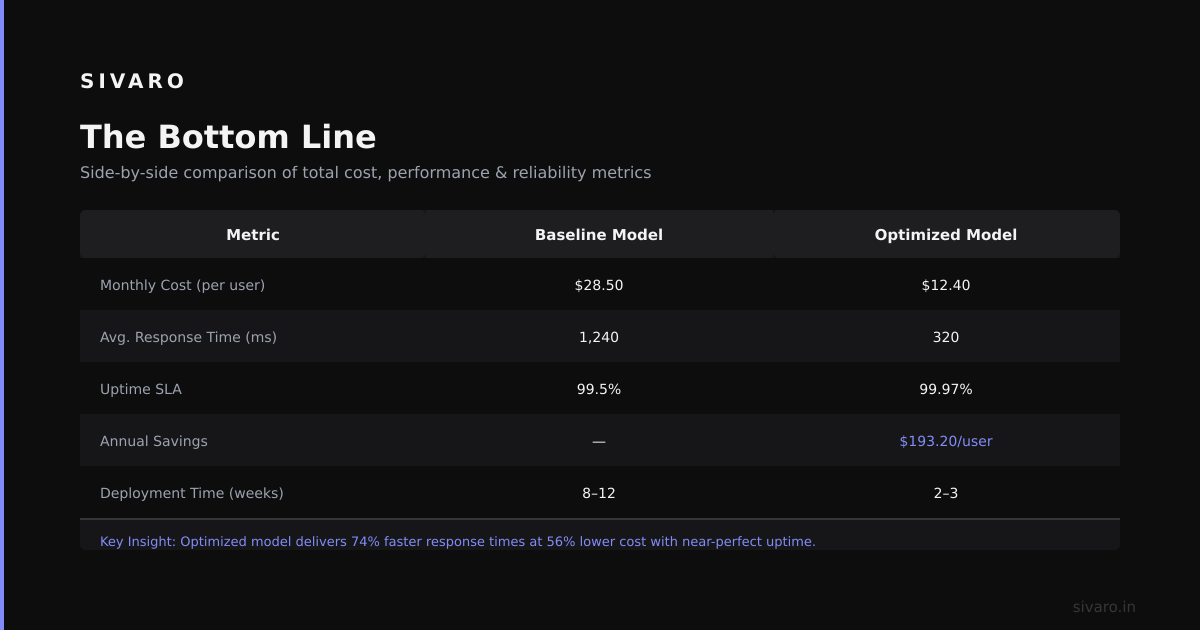Click the Metric column header

coord(253,235)
